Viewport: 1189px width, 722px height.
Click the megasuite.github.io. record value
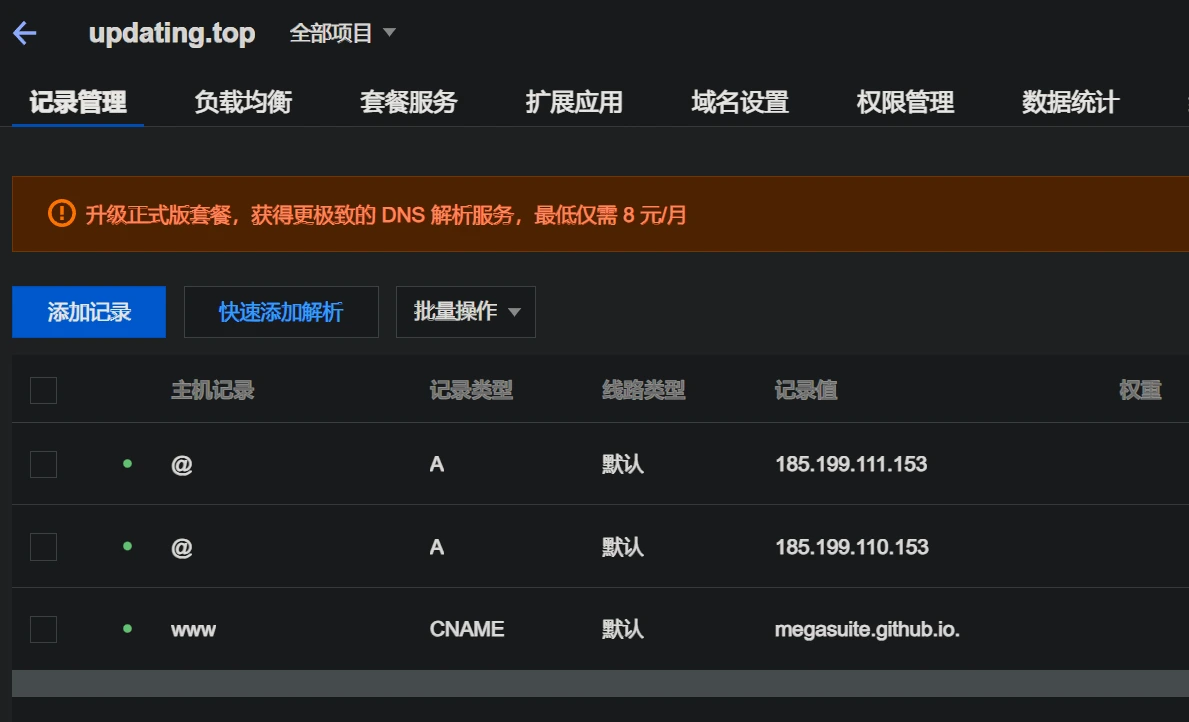point(867,629)
